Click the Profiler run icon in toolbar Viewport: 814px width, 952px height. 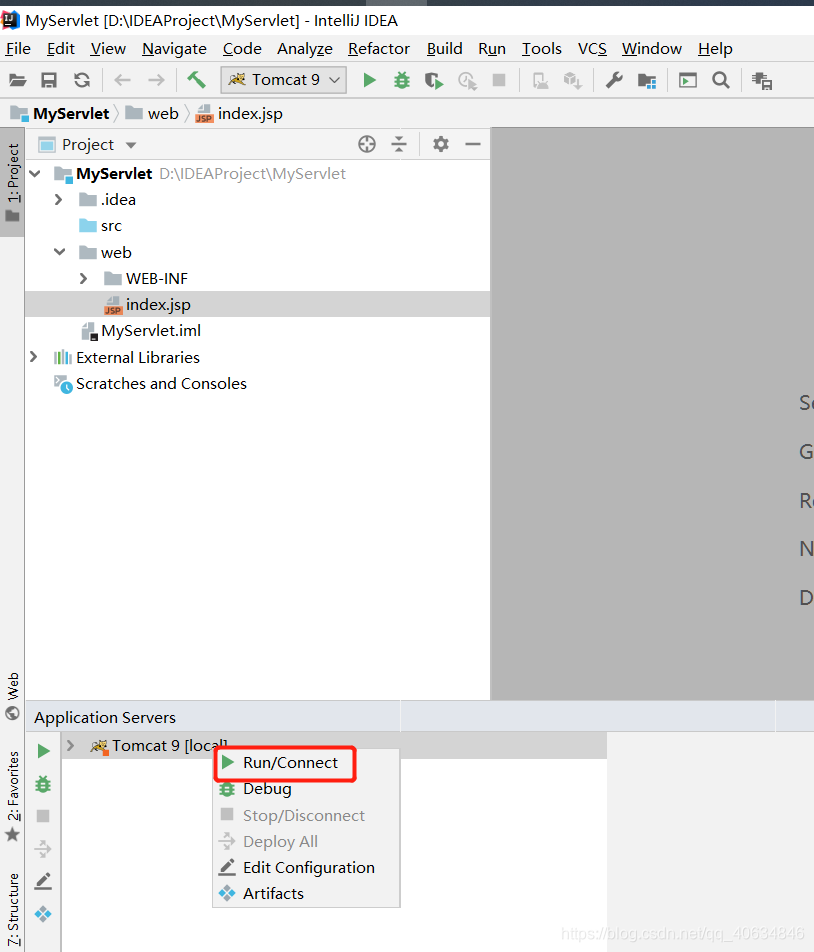coord(467,80)
